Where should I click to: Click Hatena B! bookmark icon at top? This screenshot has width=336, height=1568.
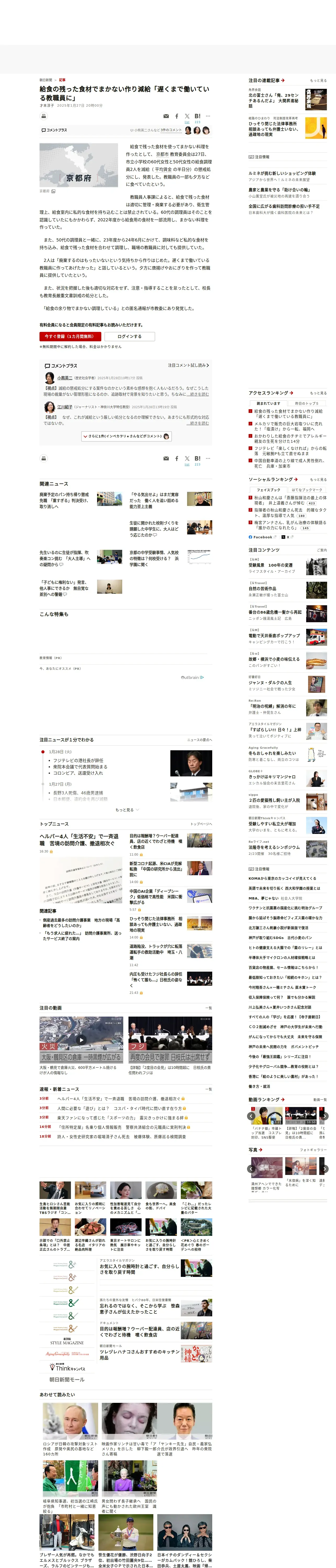click(198, 116)
